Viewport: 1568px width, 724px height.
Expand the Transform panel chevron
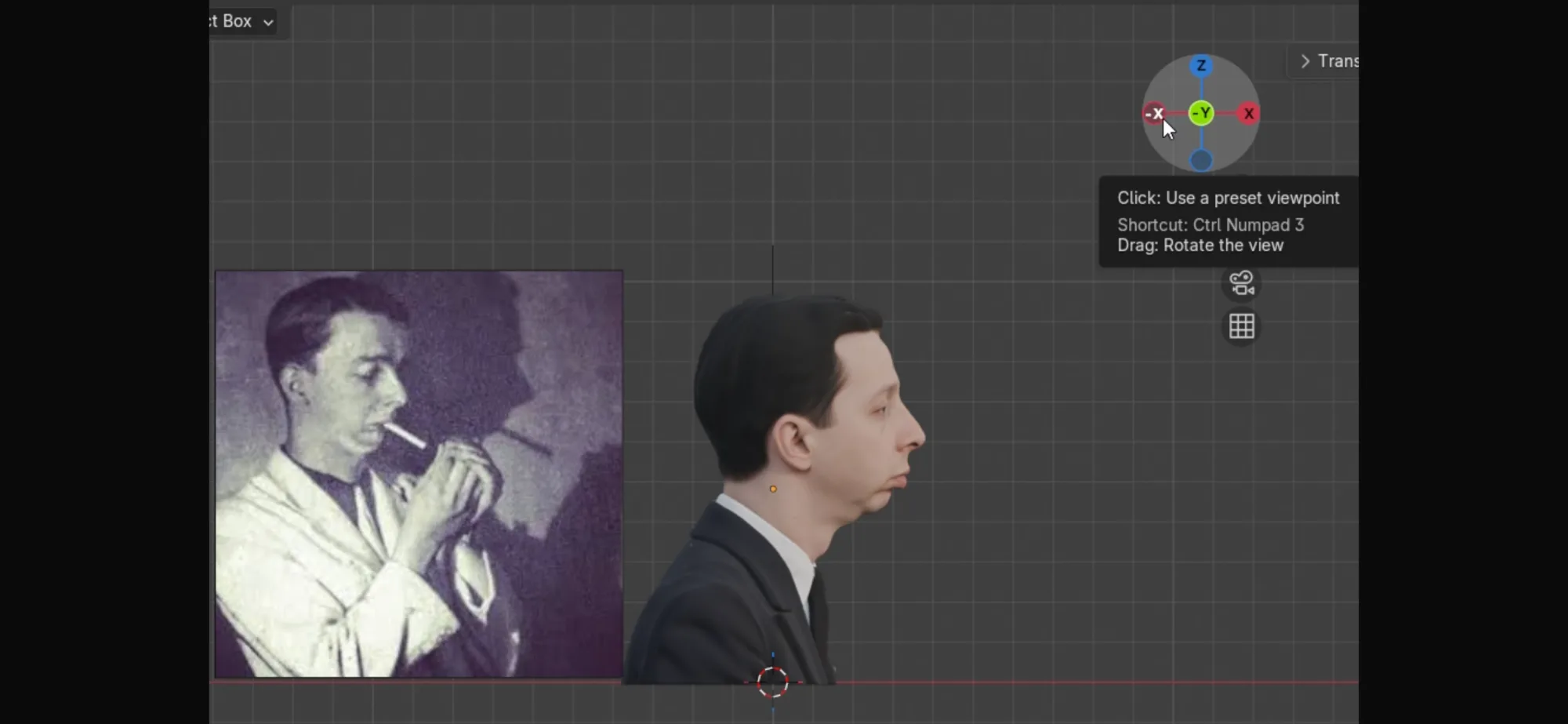point(1305,61)
